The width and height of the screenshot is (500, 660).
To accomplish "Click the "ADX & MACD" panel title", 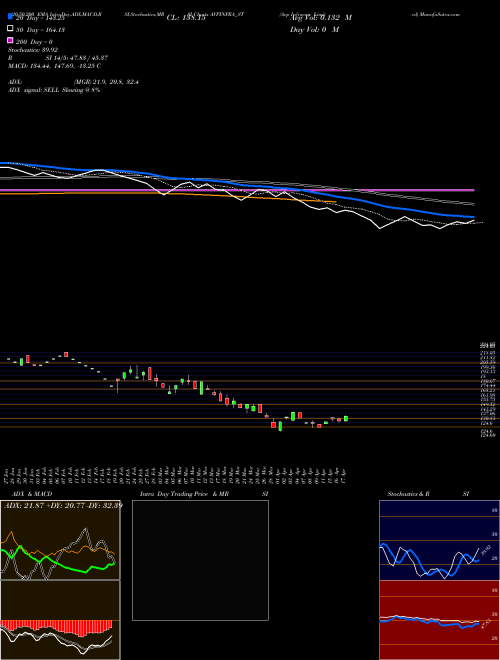I will (x=32, y=494).
